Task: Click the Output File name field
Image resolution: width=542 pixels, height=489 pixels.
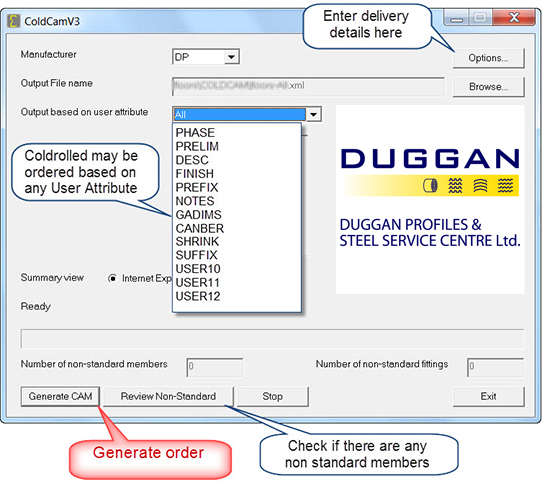Action: (x=308, y=86)
